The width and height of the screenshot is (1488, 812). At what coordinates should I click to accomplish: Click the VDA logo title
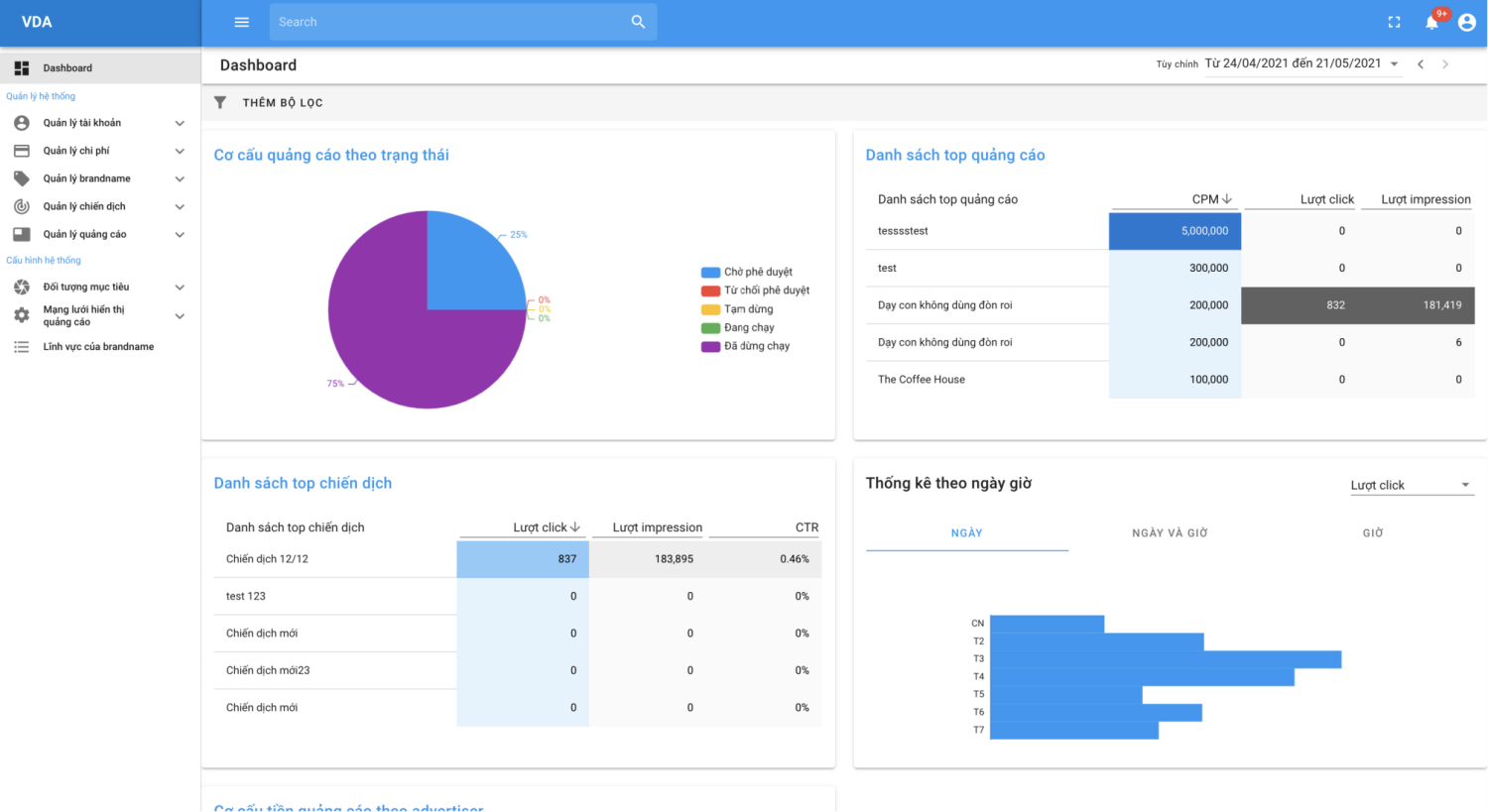[37, 22]
